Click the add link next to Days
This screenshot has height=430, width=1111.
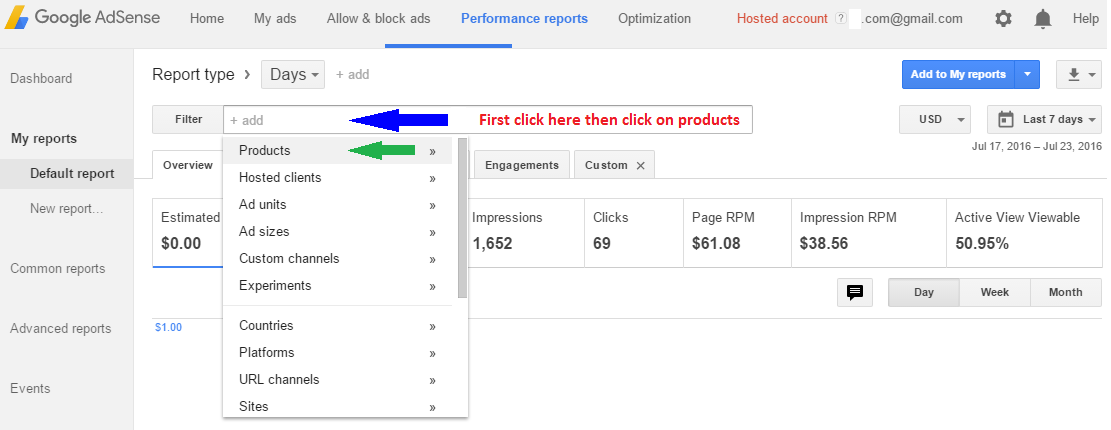352,74
